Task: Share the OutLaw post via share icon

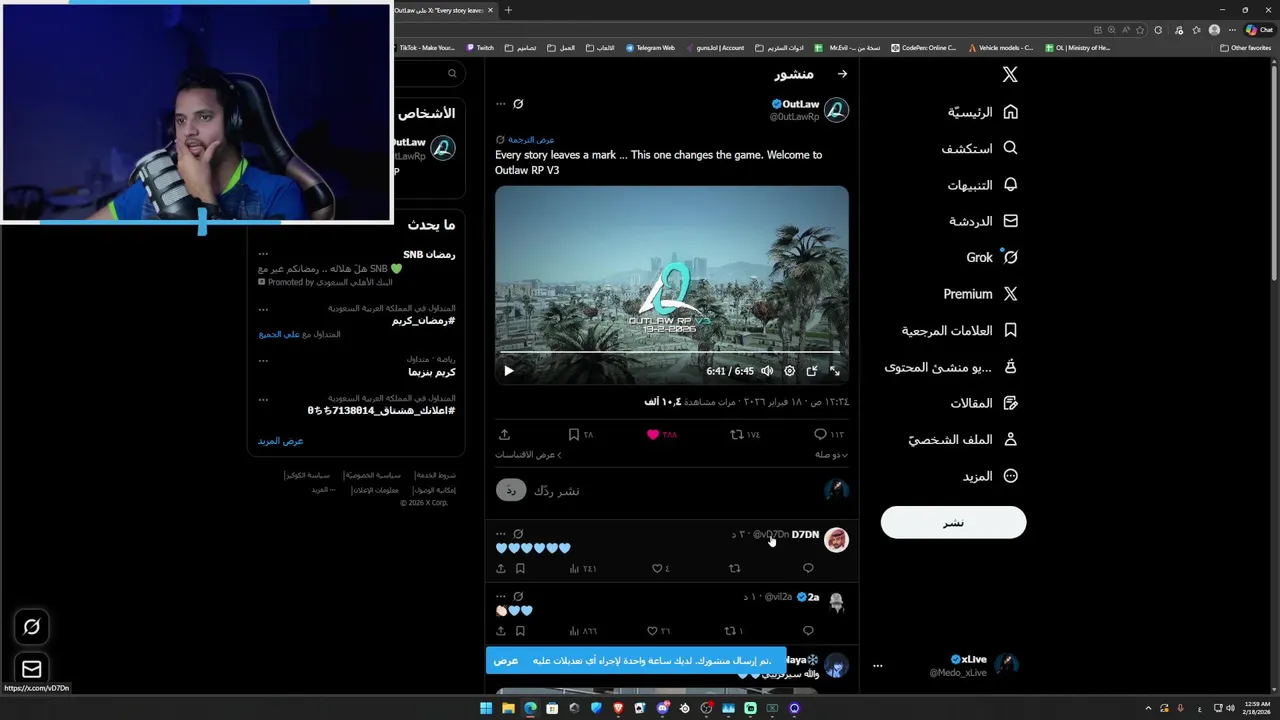Action: point(504,434)
